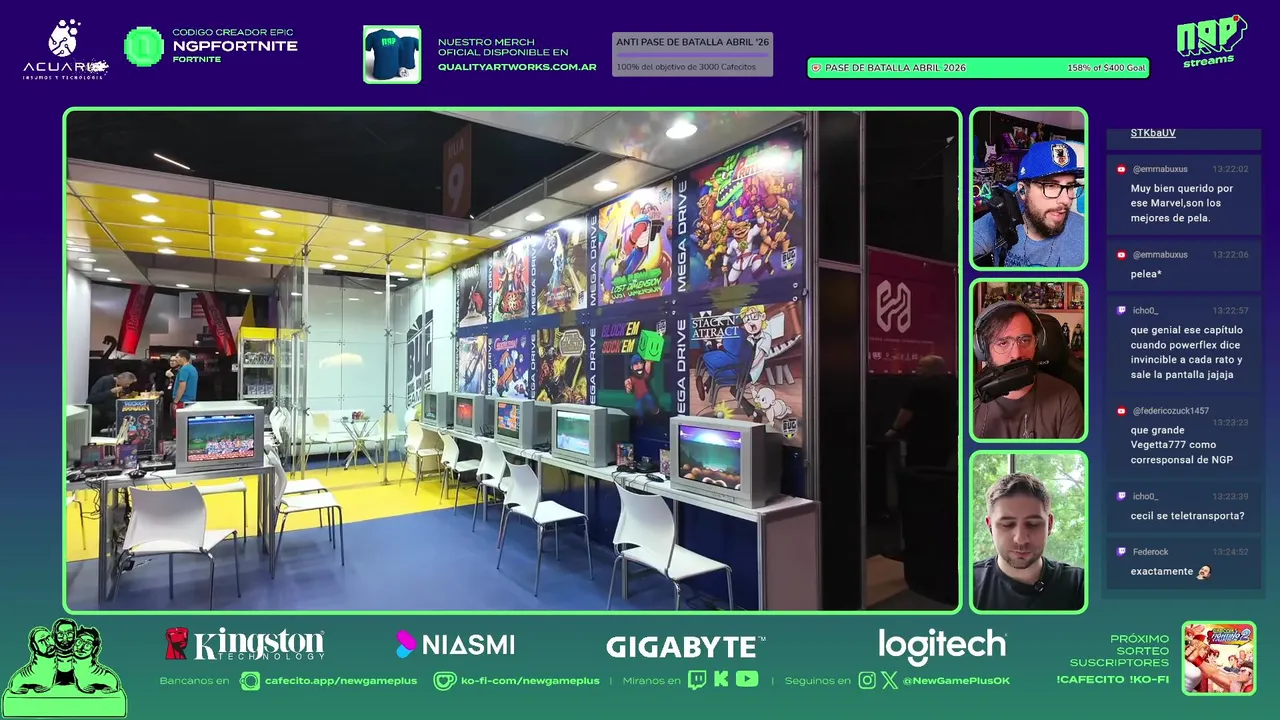The height and width of the screenshot is (720, 1280).
Task: Click the Federock username in chat
Action: click(x=1150, y=552)
